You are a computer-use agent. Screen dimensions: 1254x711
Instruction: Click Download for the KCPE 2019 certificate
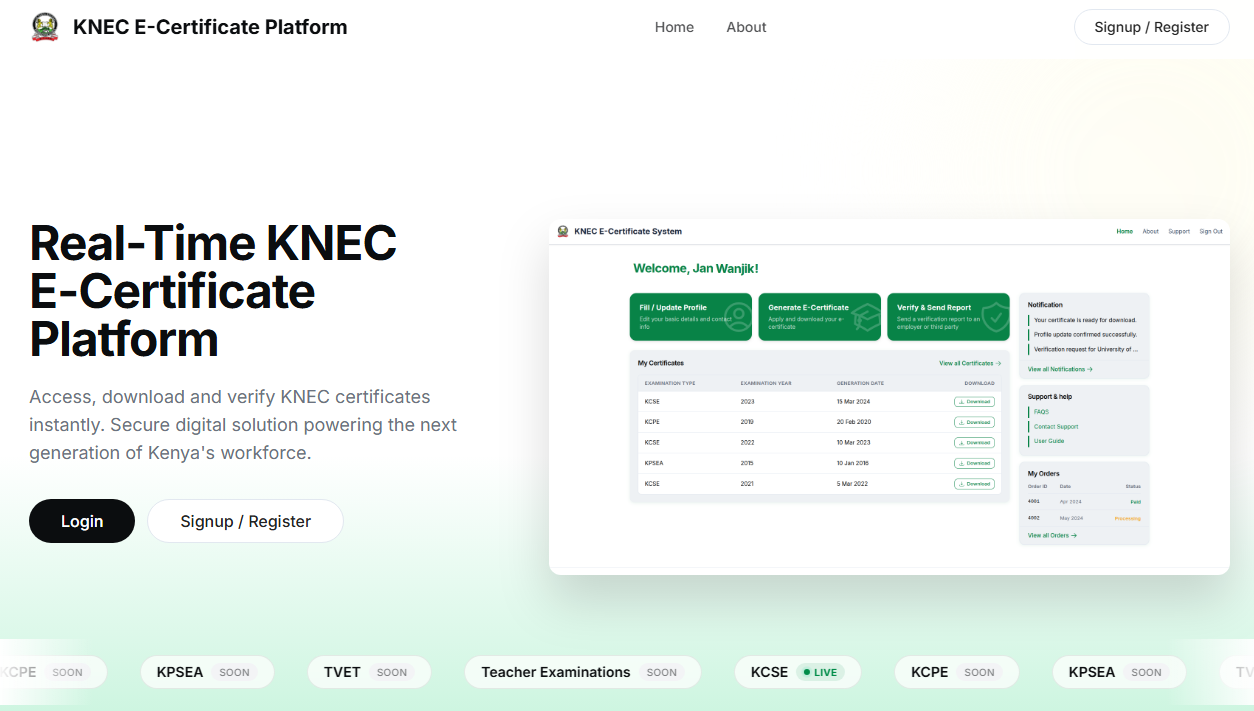pos(974,422)
